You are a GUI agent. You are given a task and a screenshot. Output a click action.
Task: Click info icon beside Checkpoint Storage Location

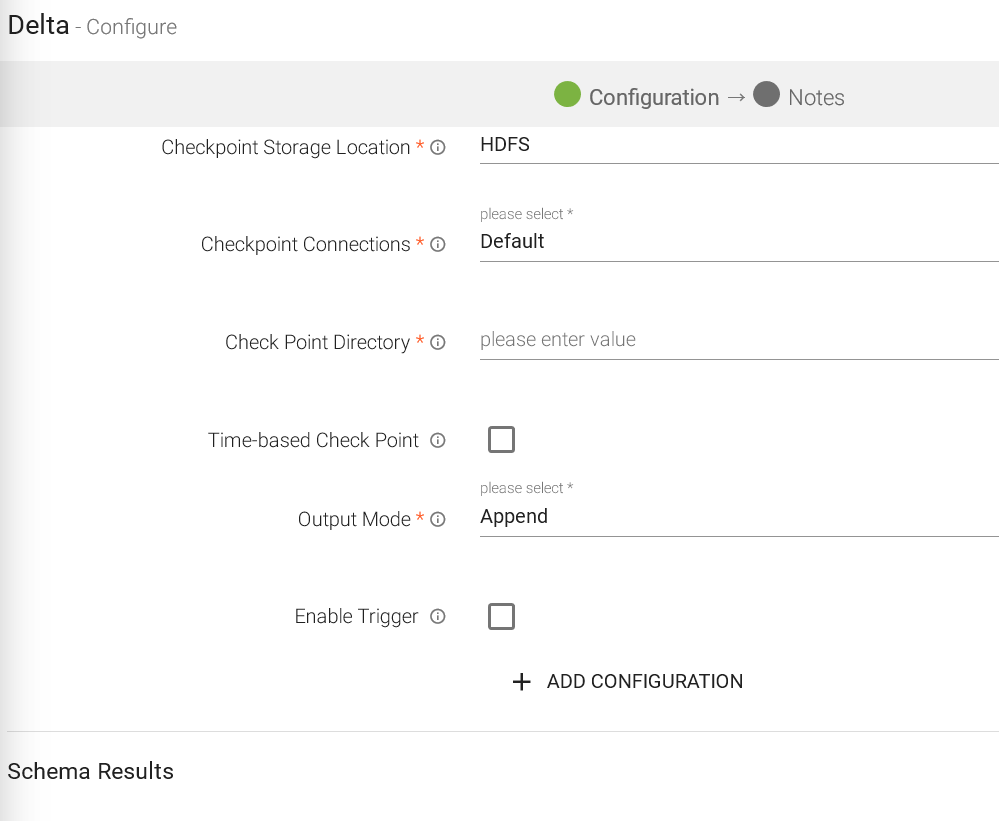[437, 147]
